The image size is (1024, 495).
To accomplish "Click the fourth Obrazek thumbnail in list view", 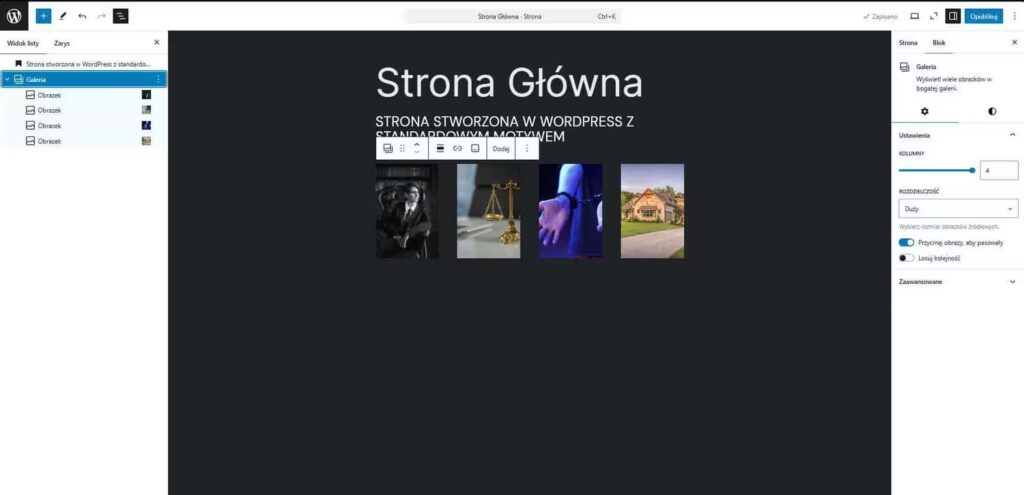I will (x=146, y=141).
